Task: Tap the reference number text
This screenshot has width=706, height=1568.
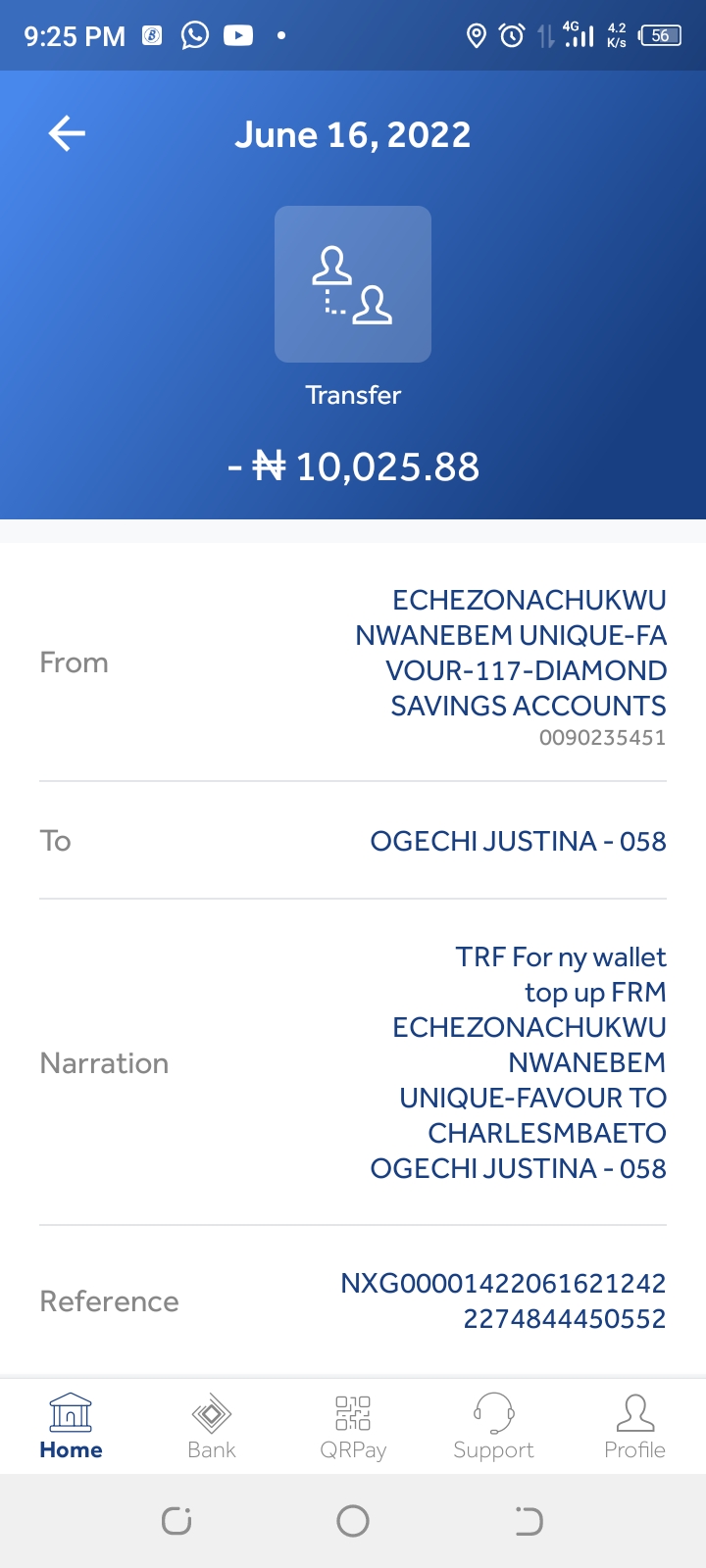Action: point(503,1300)
